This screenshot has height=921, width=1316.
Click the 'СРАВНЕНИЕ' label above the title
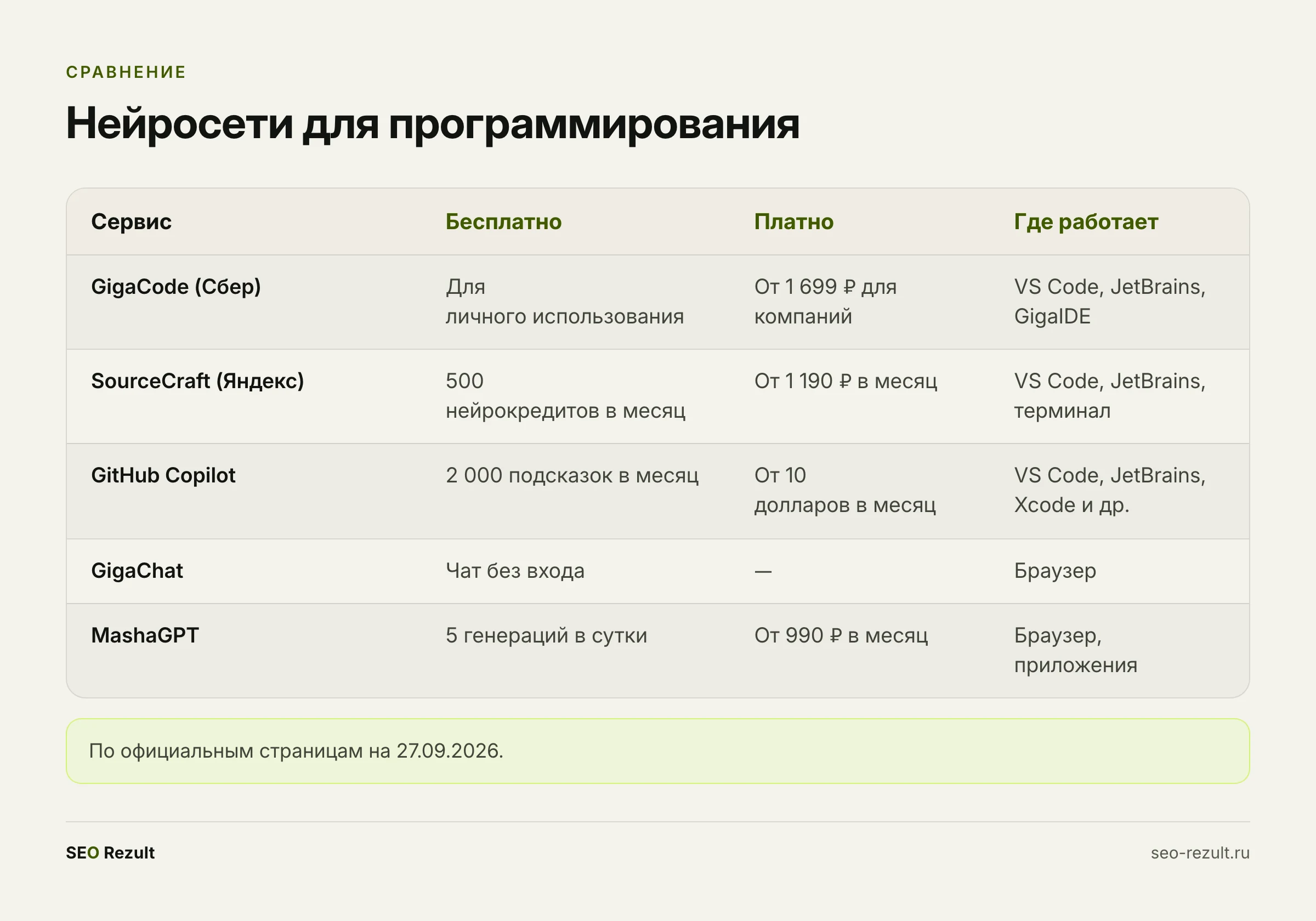[126, 72]
